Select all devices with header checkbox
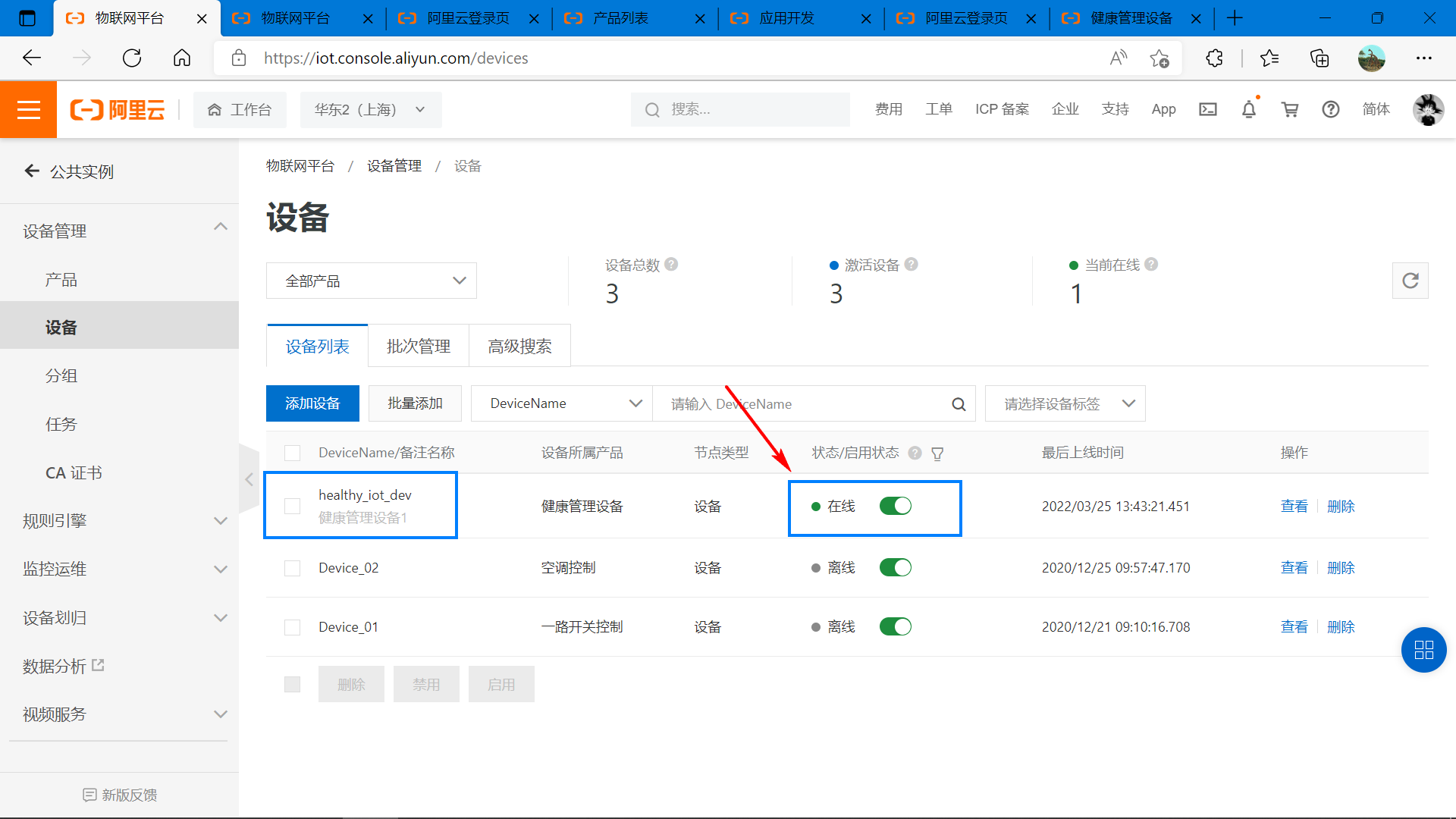The width and height of the screenshot is (1456, 819). click(292, 453)
